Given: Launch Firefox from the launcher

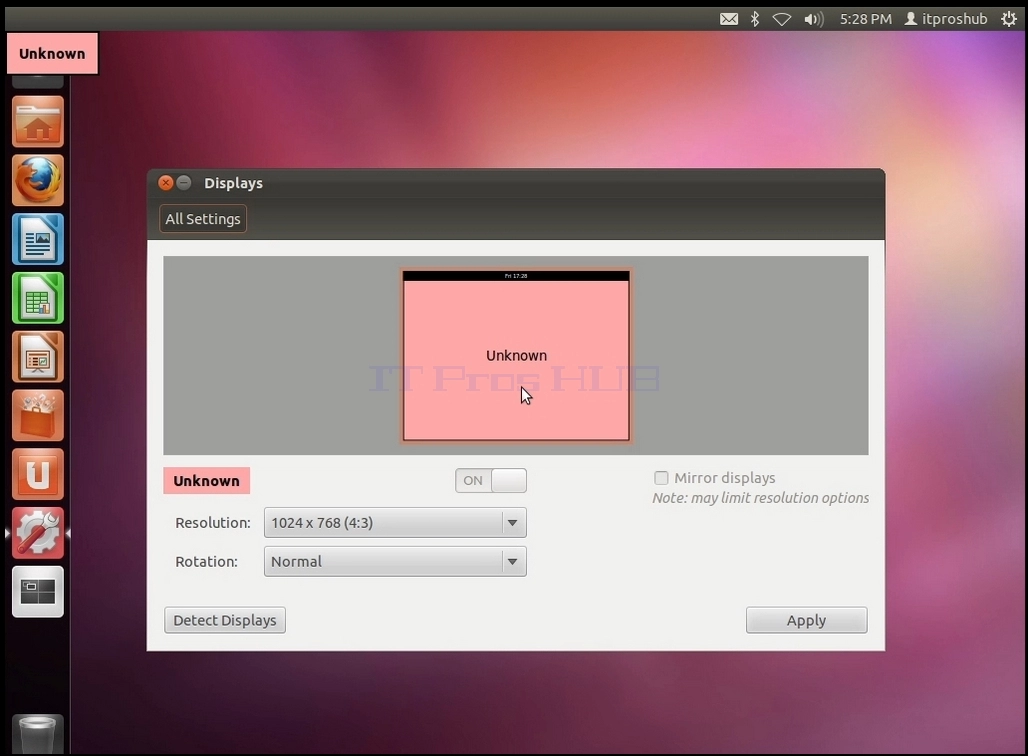Looking at the screenshot, I should point(38,180).
